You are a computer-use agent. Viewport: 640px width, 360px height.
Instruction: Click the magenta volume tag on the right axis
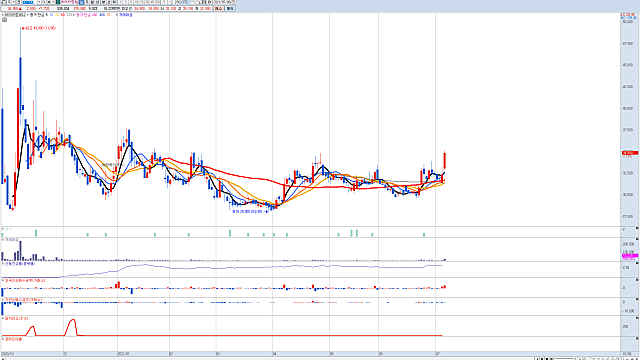630,256
